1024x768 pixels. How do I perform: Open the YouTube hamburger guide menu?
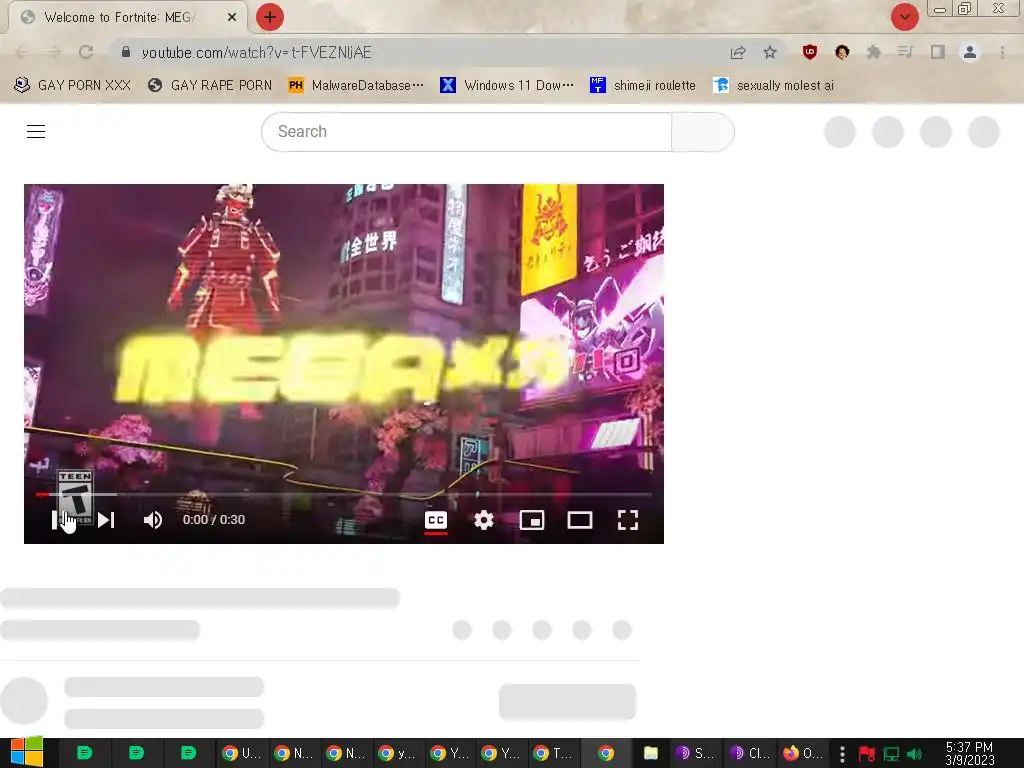(x=36, y=131)
